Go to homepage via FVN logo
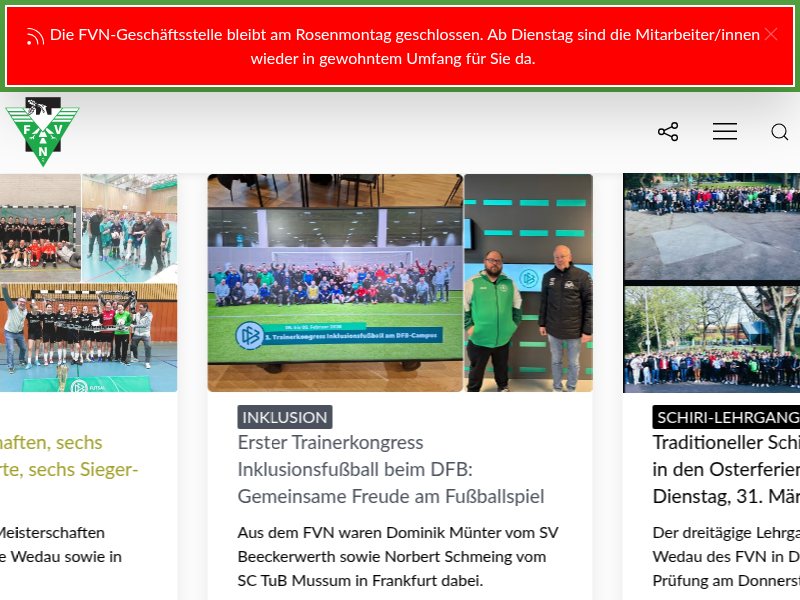Image resolution: width=800 pixels, height=600 pixels. [x=42, y=131]
